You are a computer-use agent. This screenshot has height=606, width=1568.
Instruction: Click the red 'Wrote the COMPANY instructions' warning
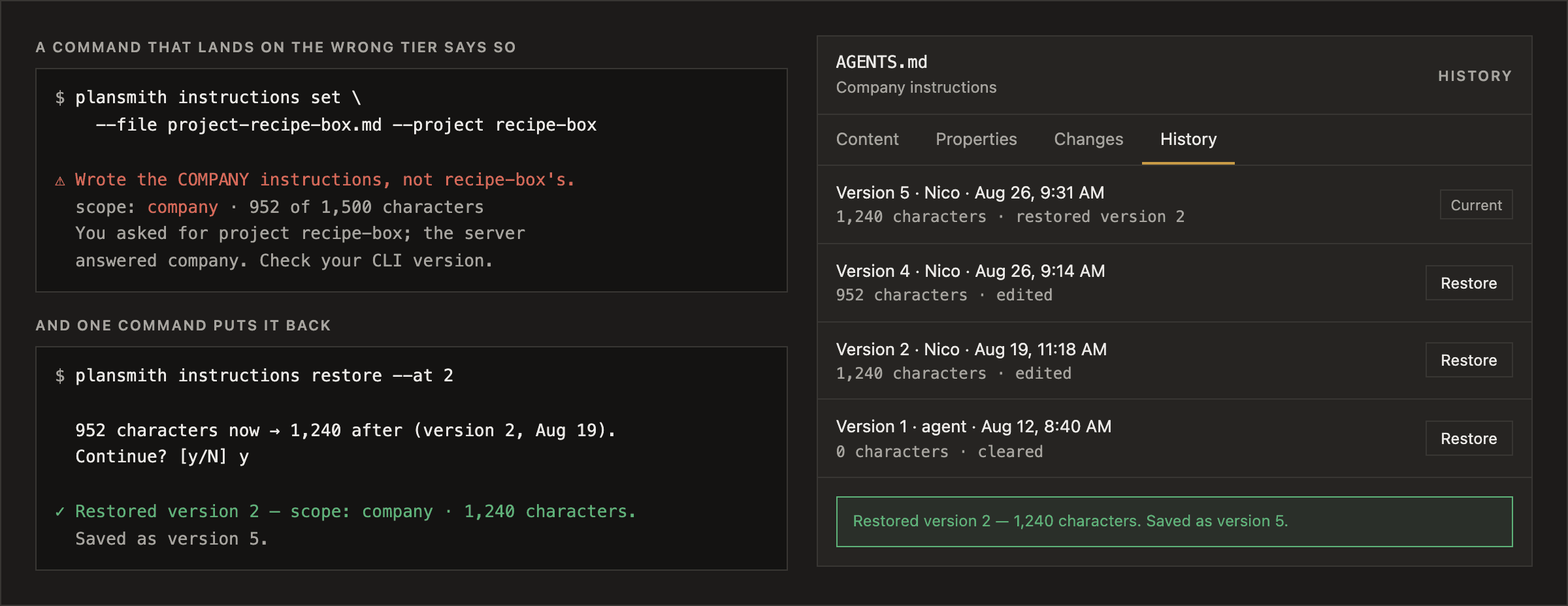[x=325, y=180]
